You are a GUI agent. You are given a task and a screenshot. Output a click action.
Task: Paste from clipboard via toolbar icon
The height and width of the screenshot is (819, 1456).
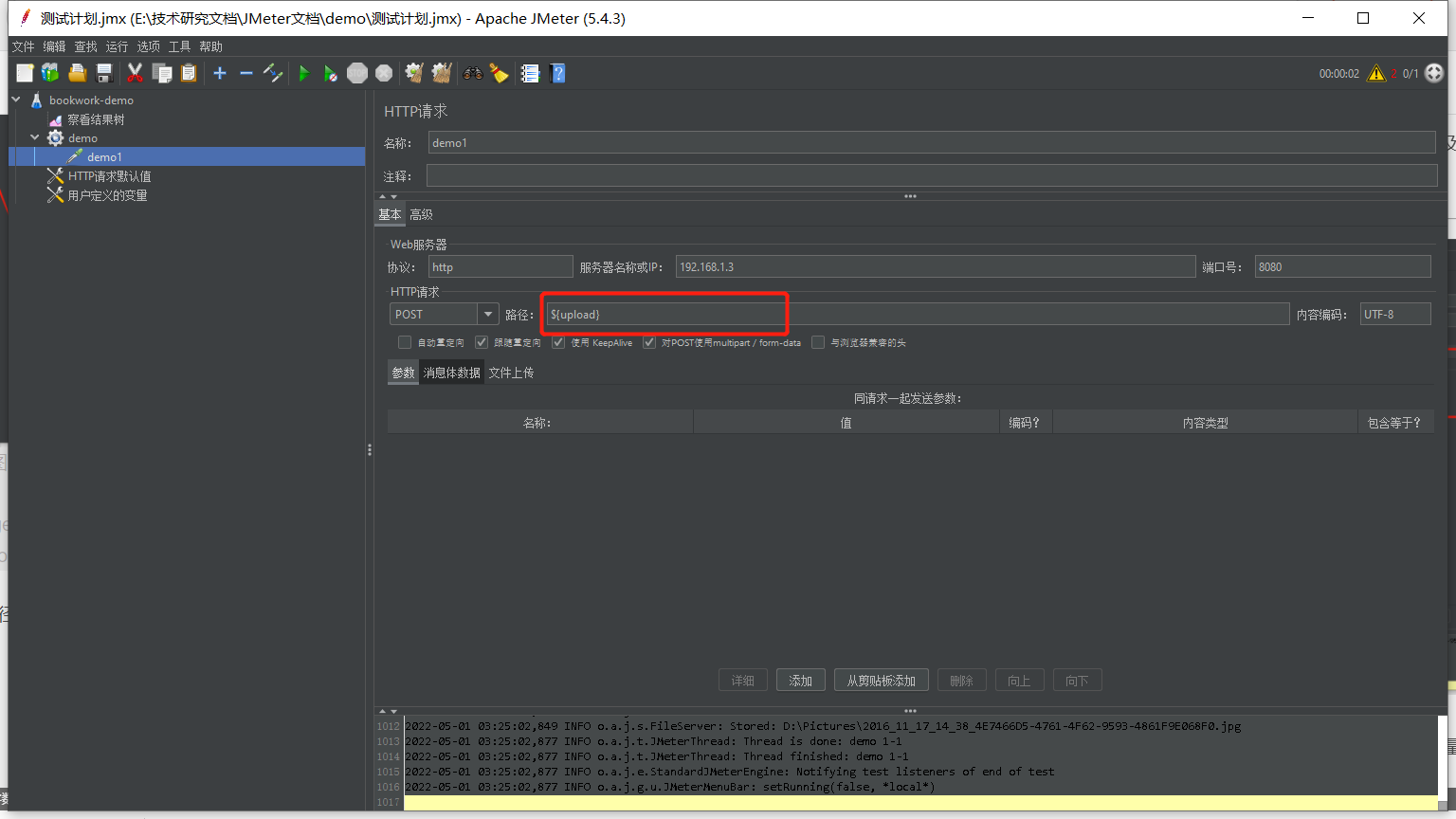(x=189, y=73)
